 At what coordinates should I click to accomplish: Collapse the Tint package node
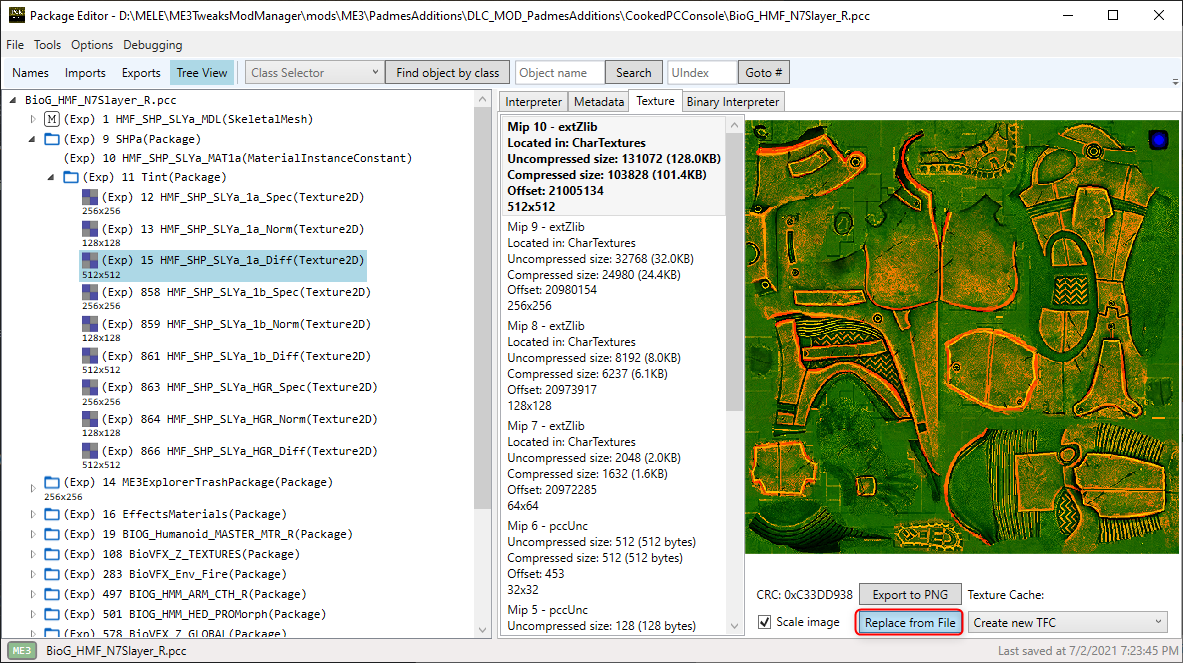pyautogui.click(x=51, y=177)
